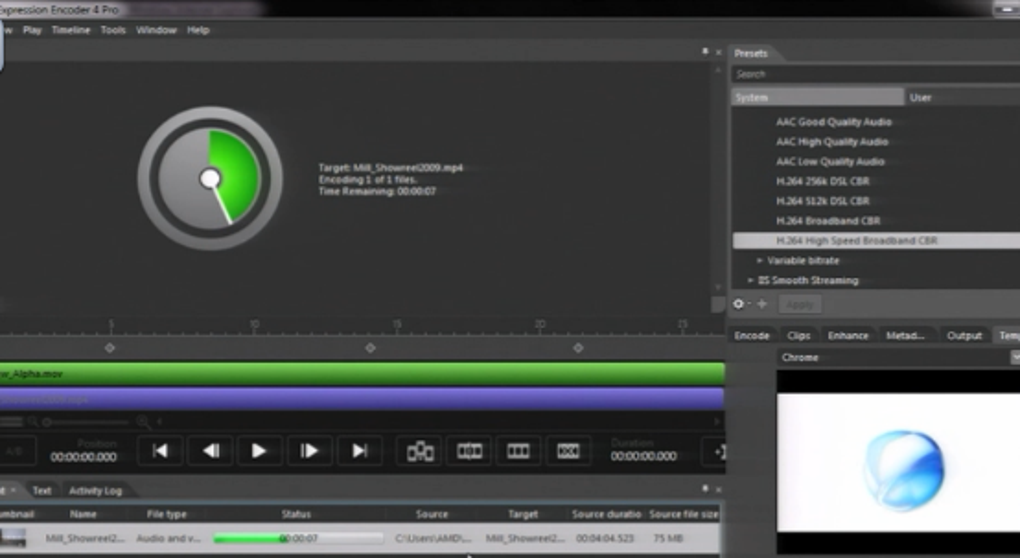
Task: Open the Timeline menu
Action: (71, 30)
